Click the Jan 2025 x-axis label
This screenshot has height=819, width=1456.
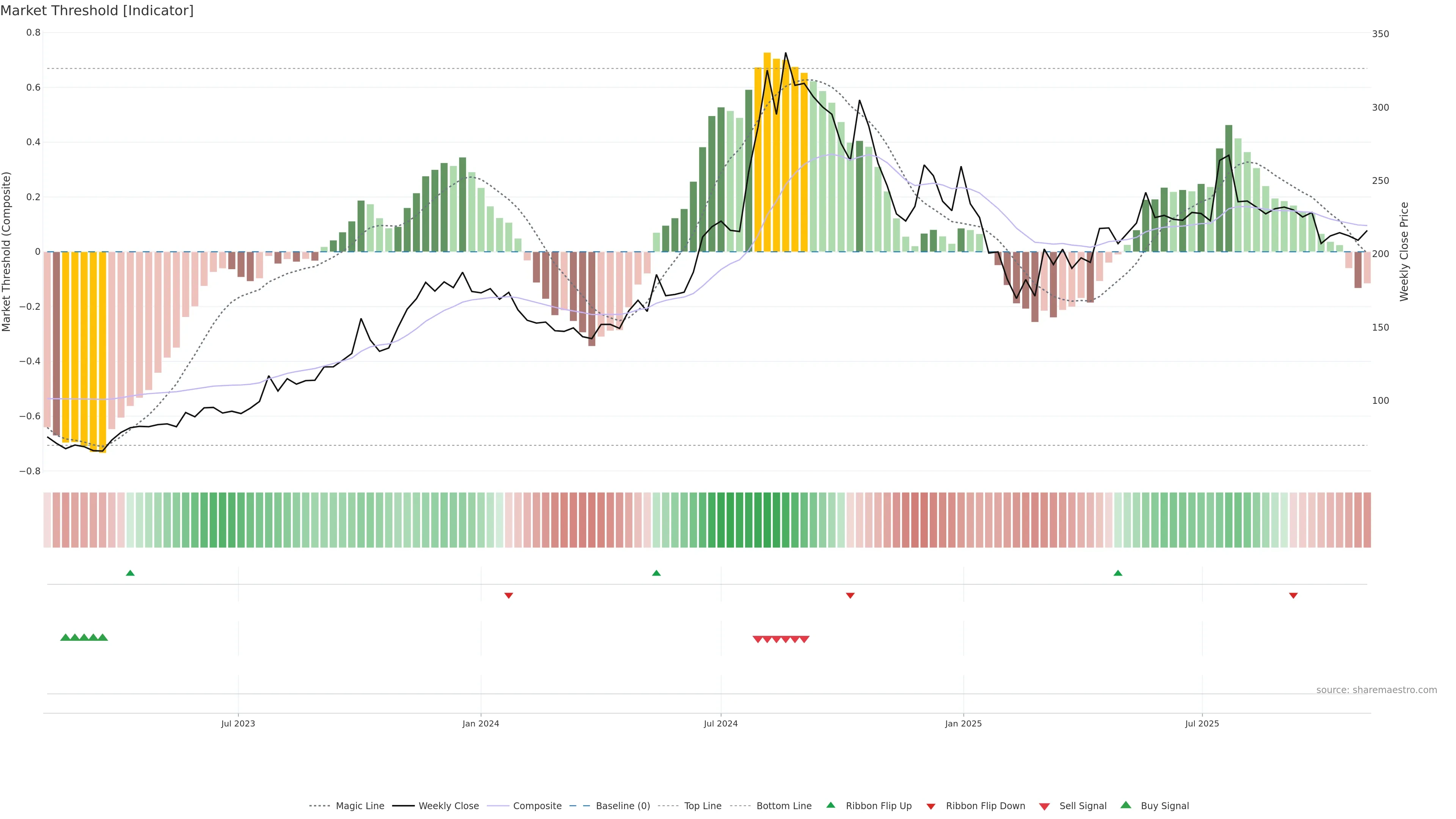963,723
